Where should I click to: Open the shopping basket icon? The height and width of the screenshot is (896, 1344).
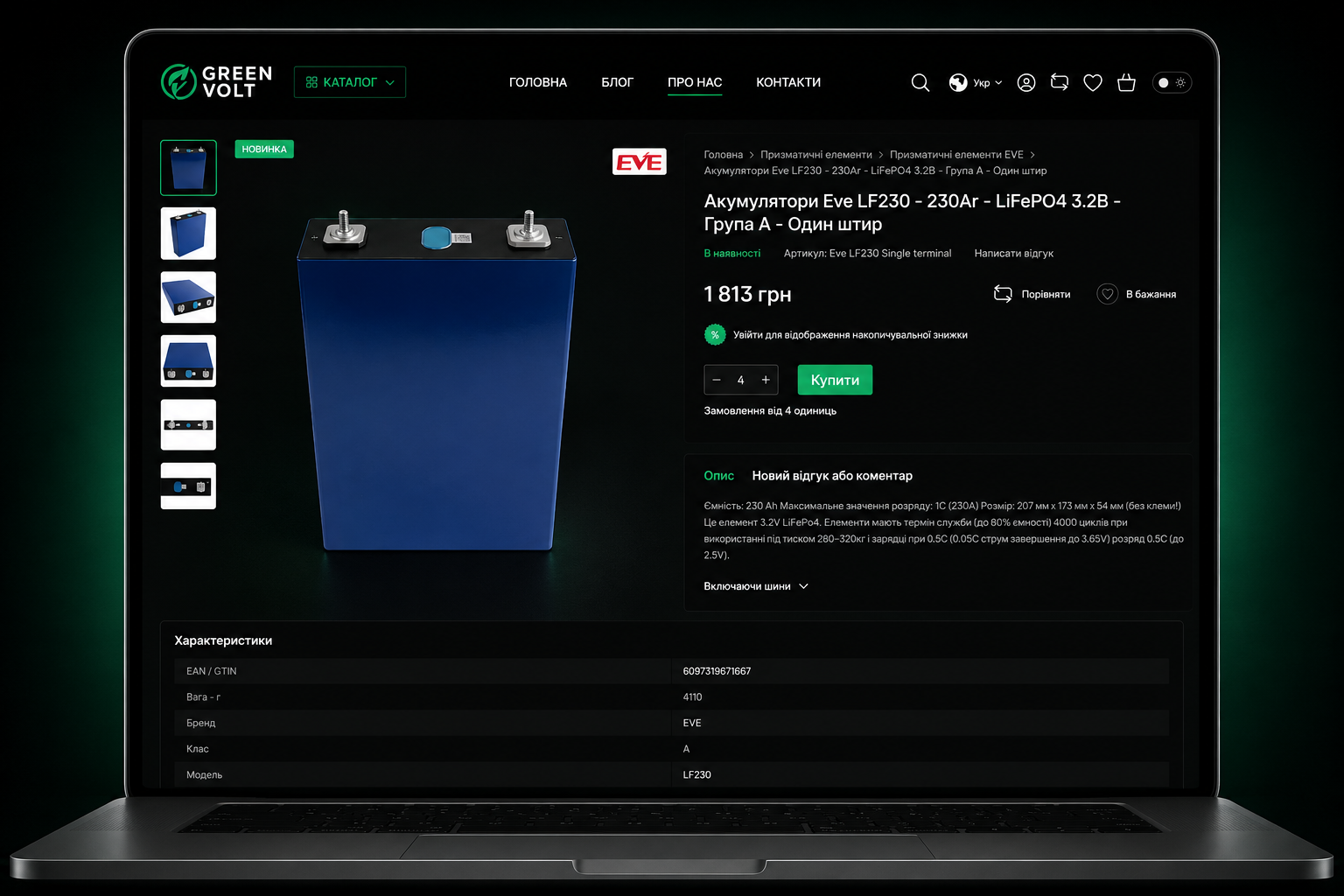click(1126, 82)
